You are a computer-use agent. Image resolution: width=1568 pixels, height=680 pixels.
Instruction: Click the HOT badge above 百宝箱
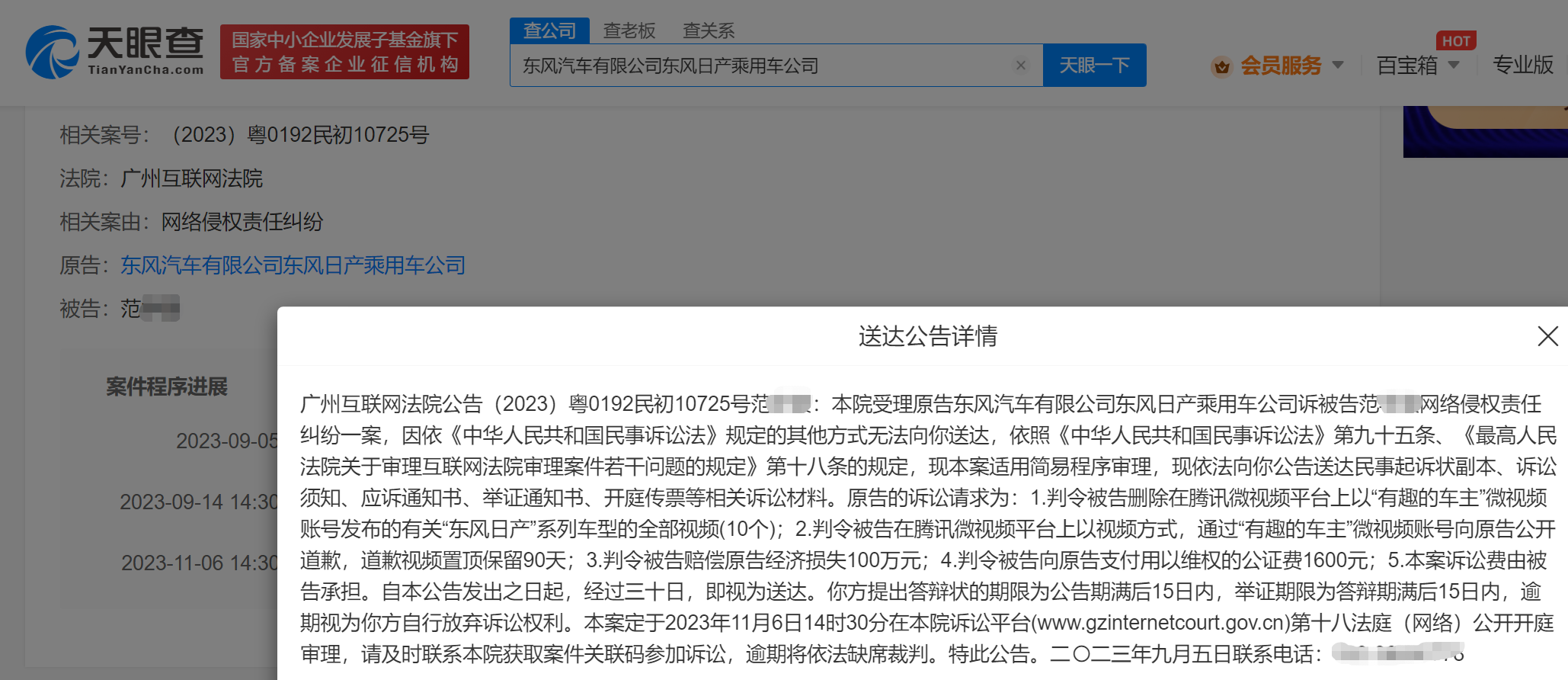click(x=1456, y=41)
